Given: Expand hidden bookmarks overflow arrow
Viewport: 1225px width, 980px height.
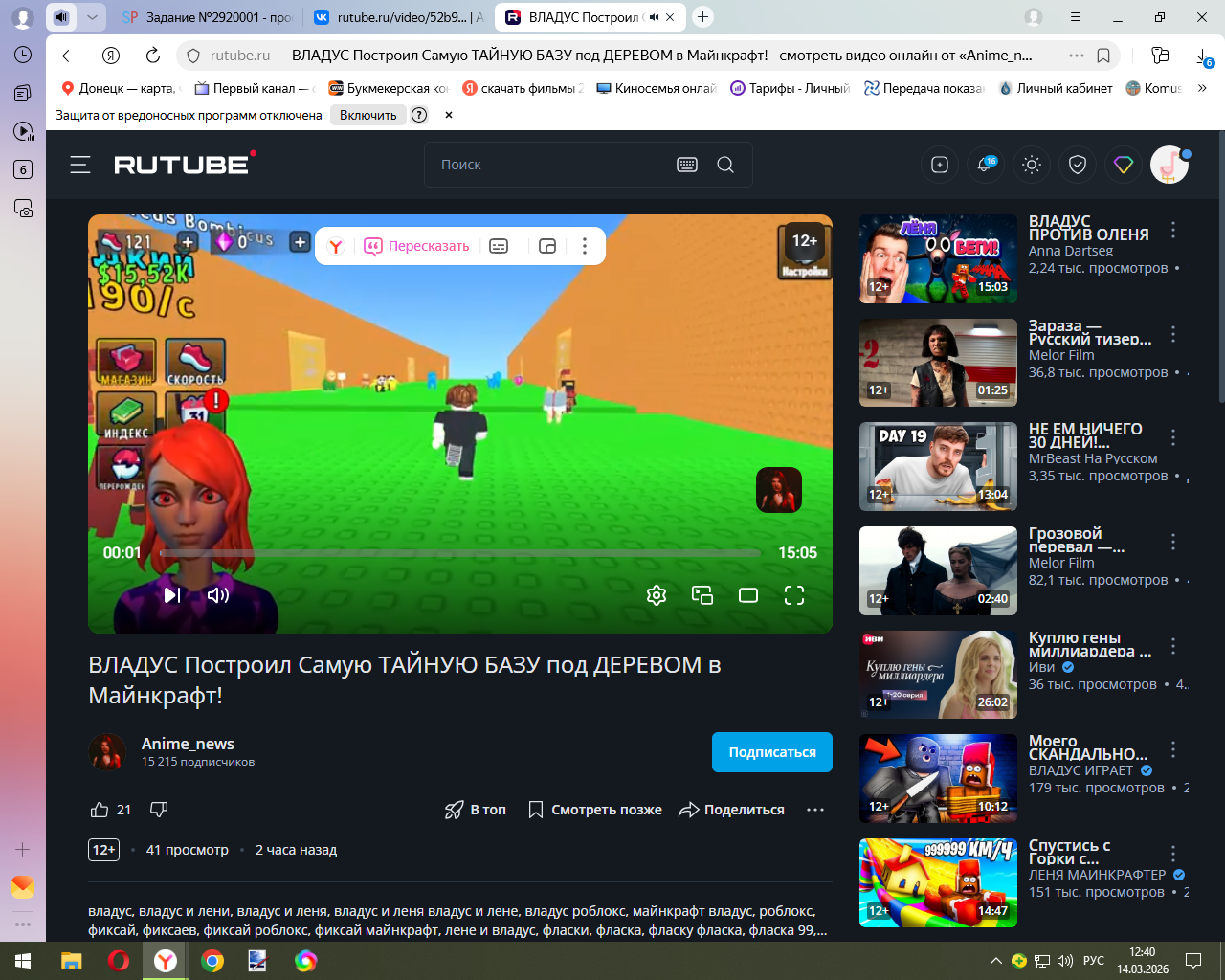Looking at the screenshot, I should 1203,88.
